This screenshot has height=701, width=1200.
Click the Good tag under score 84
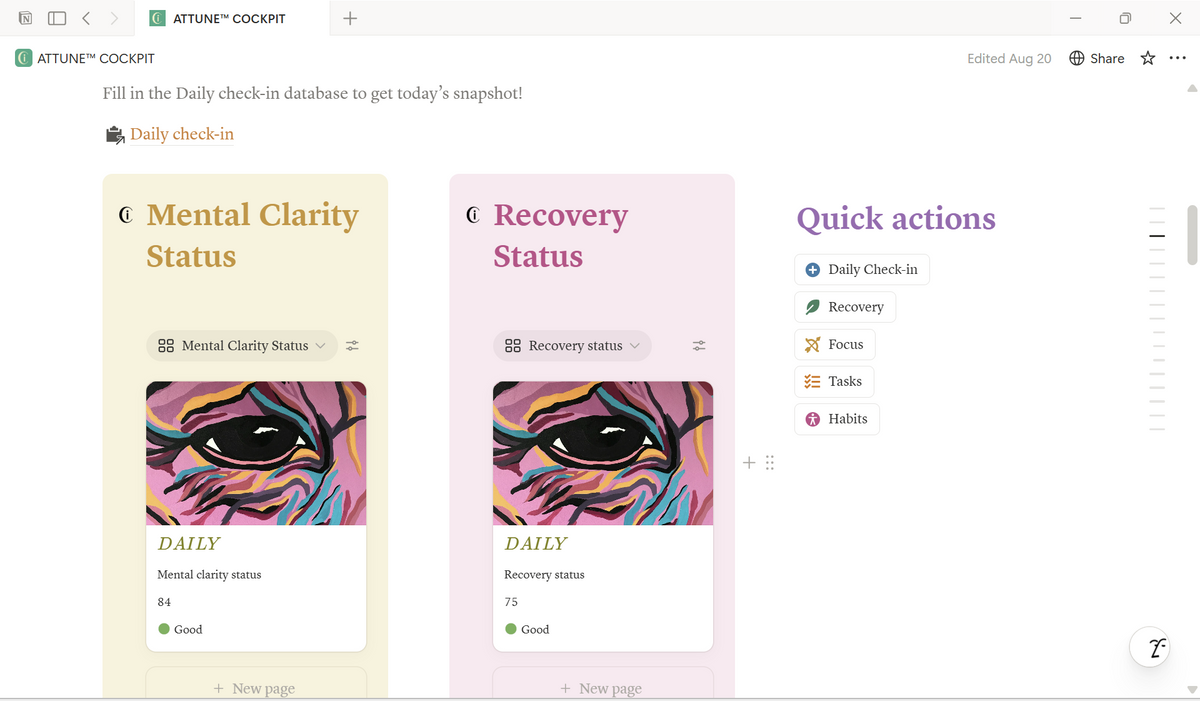pyautogui.click(x=180, y=629)
